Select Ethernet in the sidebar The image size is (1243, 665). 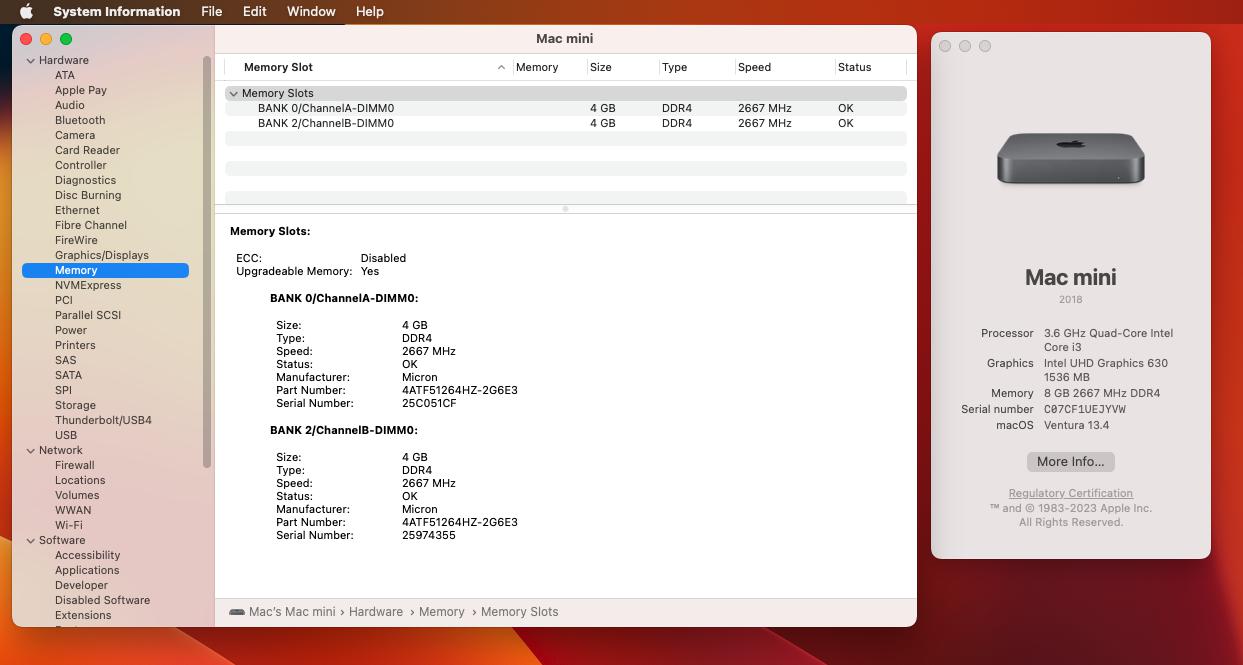click(77, 210)
